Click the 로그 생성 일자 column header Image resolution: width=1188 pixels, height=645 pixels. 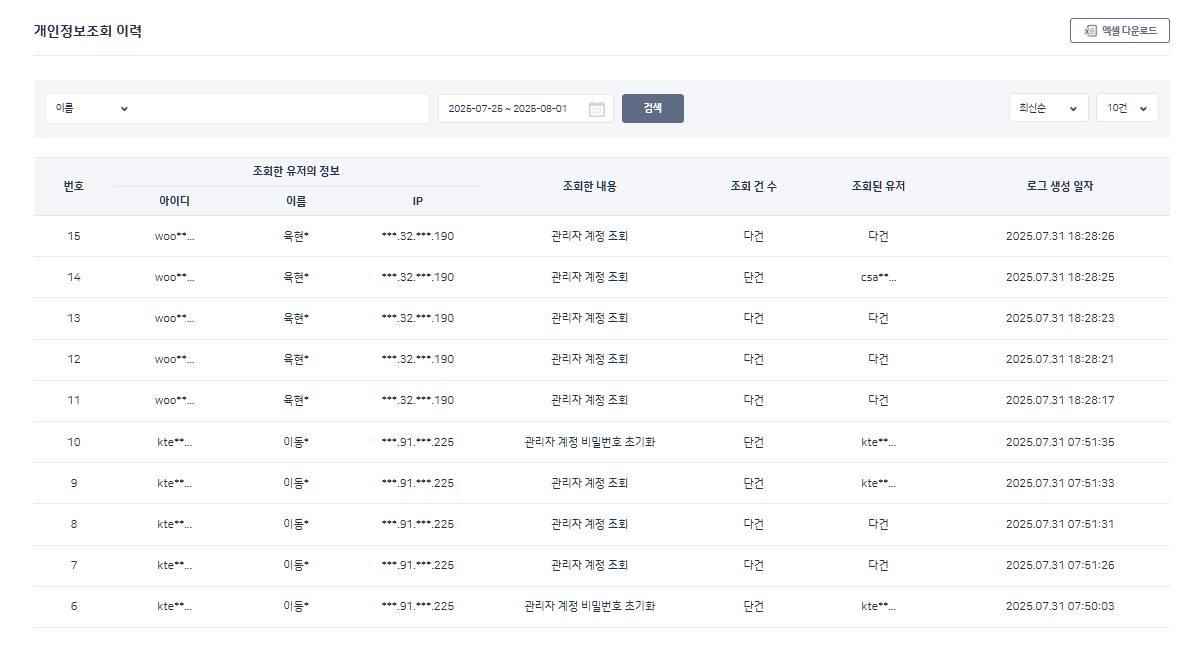(x=1059, y=186)
